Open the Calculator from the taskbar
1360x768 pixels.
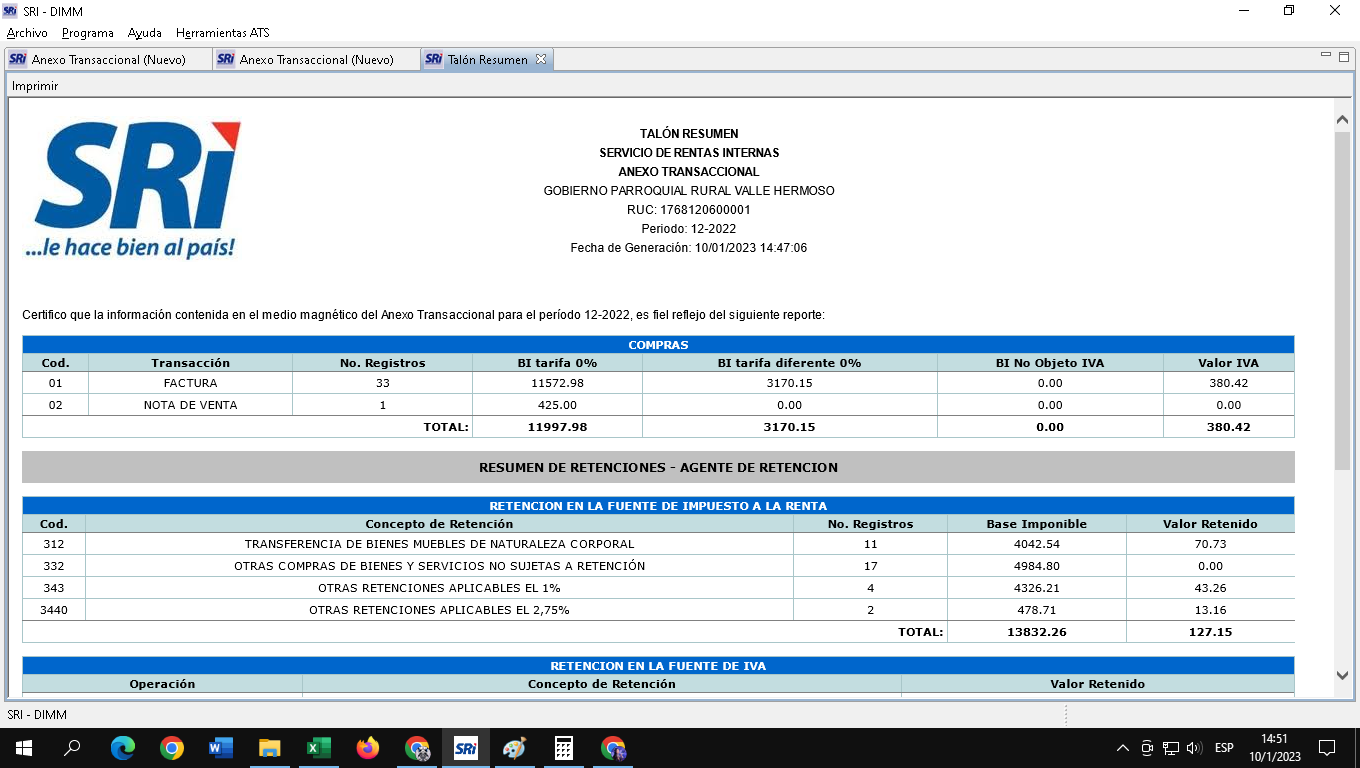564,748
